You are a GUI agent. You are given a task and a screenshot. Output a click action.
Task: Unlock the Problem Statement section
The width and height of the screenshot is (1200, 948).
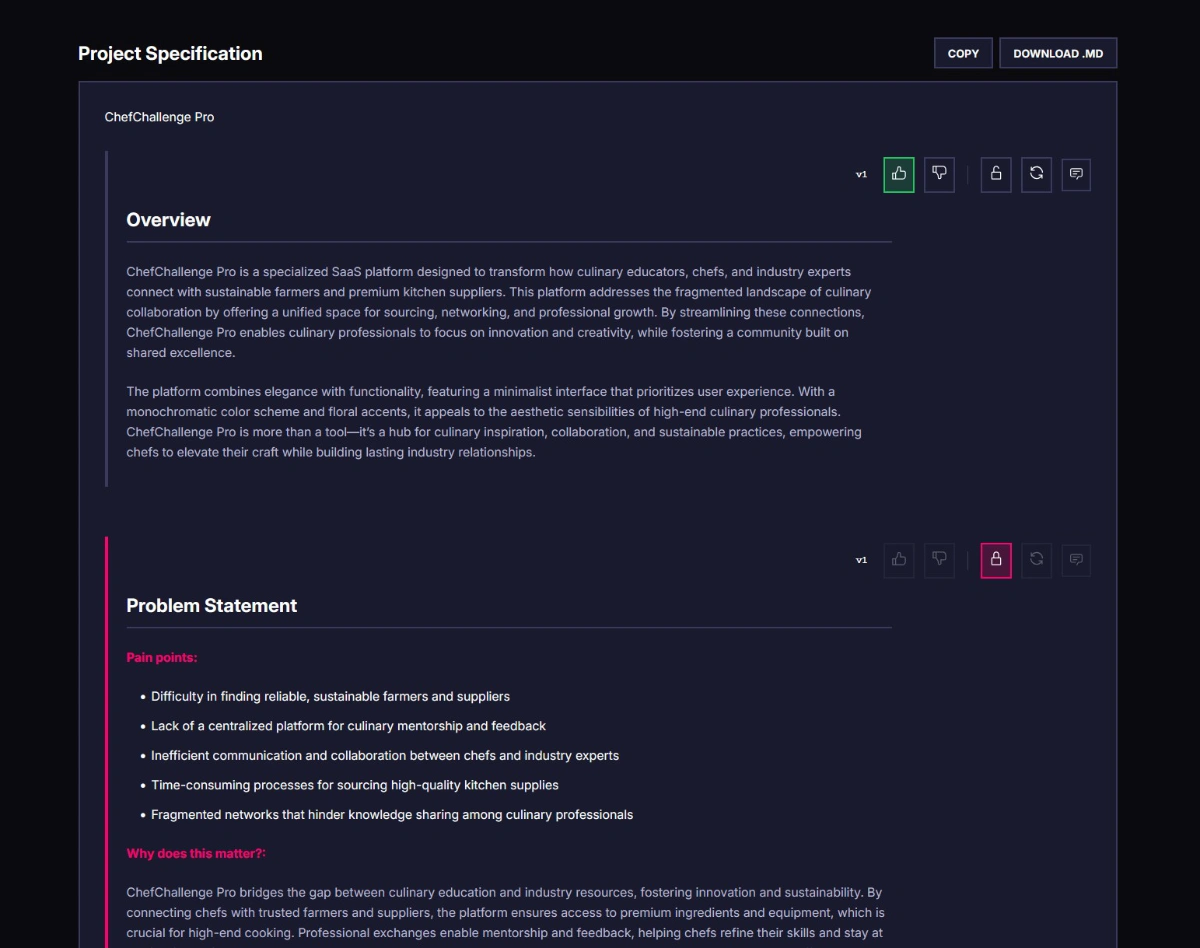[996, 560]
